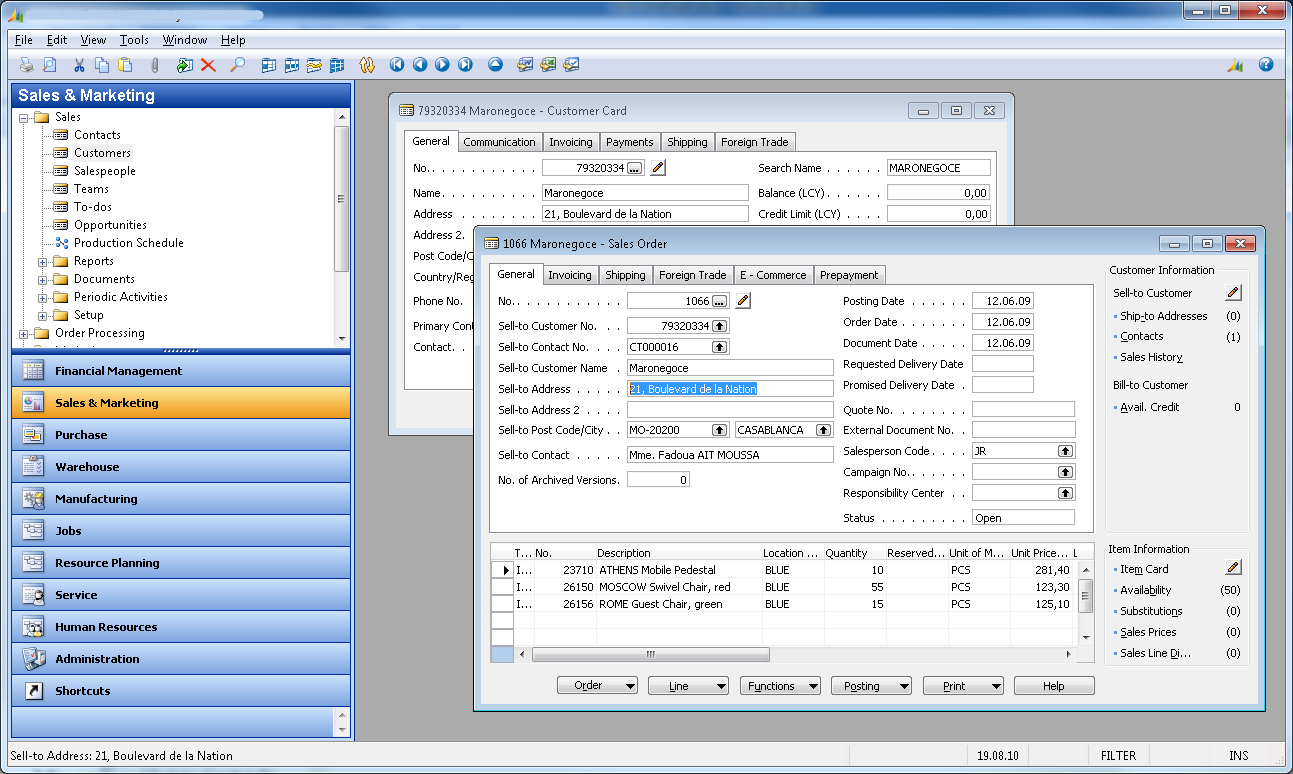
Task: Click pencil icon beside Sell-to Customer
Action: pos(1234,293)
